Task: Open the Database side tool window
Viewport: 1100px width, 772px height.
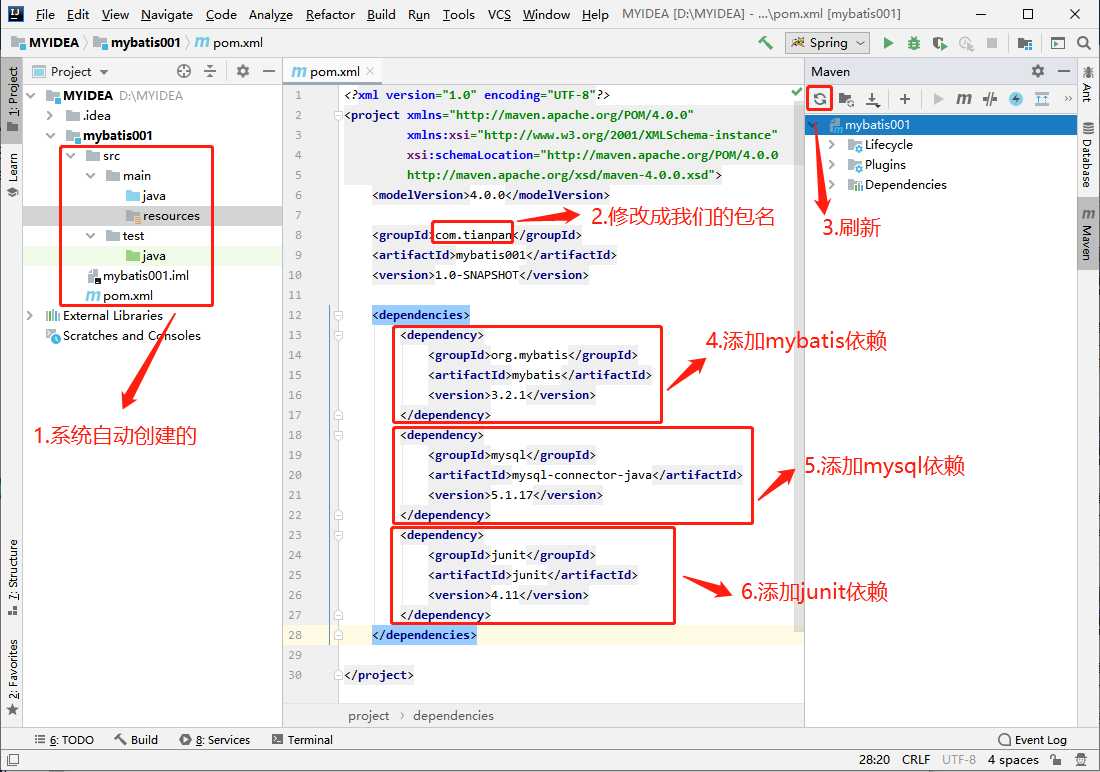Action: click(1087, 155)
